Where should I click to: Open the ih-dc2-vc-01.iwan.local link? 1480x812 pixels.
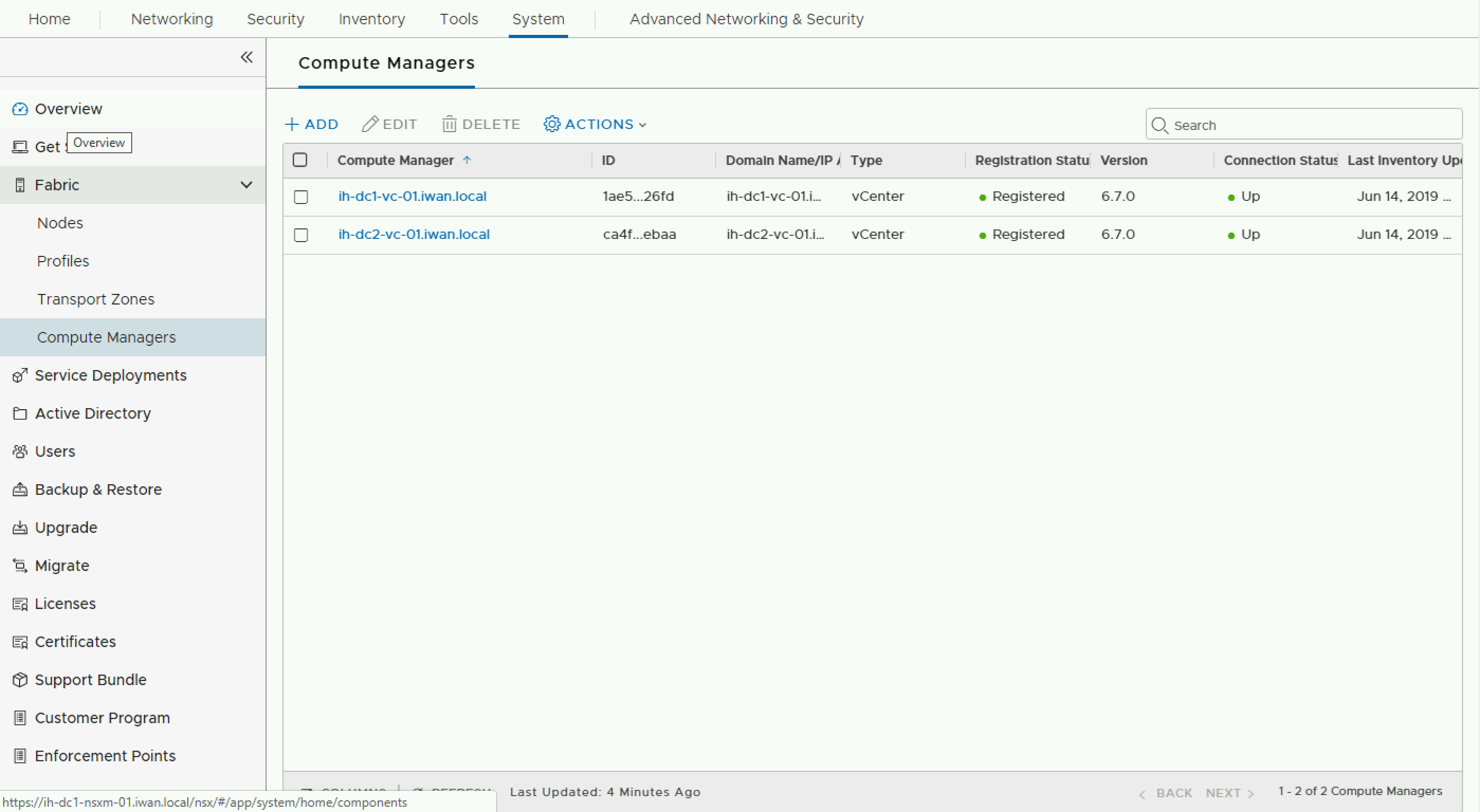point(414,234)
